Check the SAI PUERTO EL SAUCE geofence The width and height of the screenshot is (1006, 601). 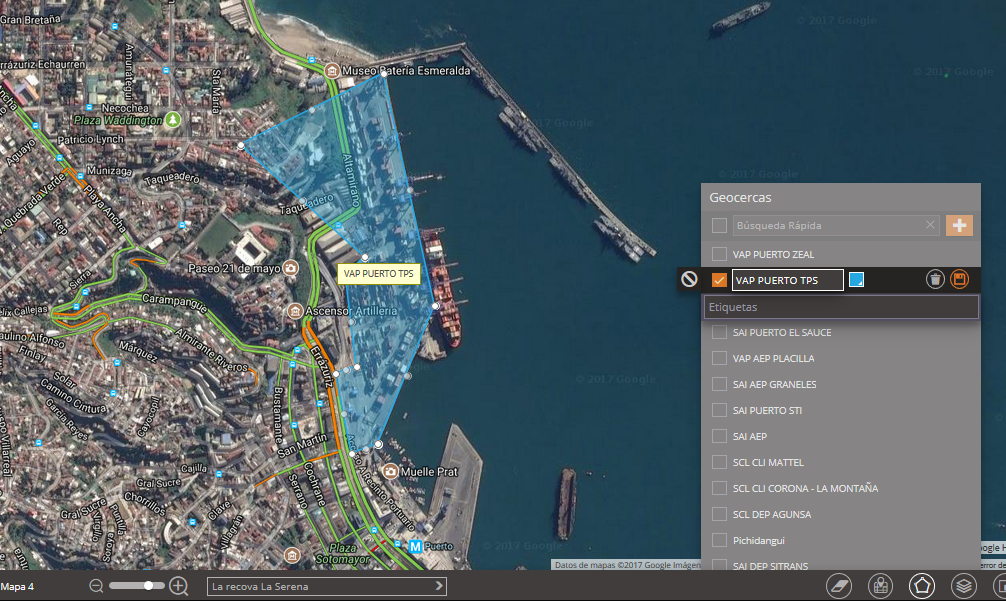(719, 332)
